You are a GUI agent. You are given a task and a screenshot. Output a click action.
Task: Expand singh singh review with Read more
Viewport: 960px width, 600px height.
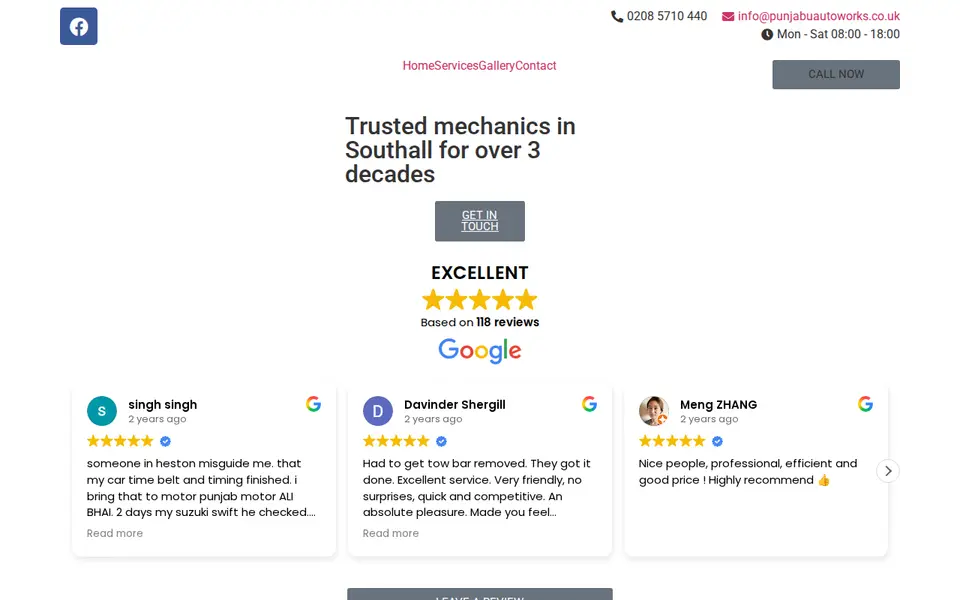[114, 533]
